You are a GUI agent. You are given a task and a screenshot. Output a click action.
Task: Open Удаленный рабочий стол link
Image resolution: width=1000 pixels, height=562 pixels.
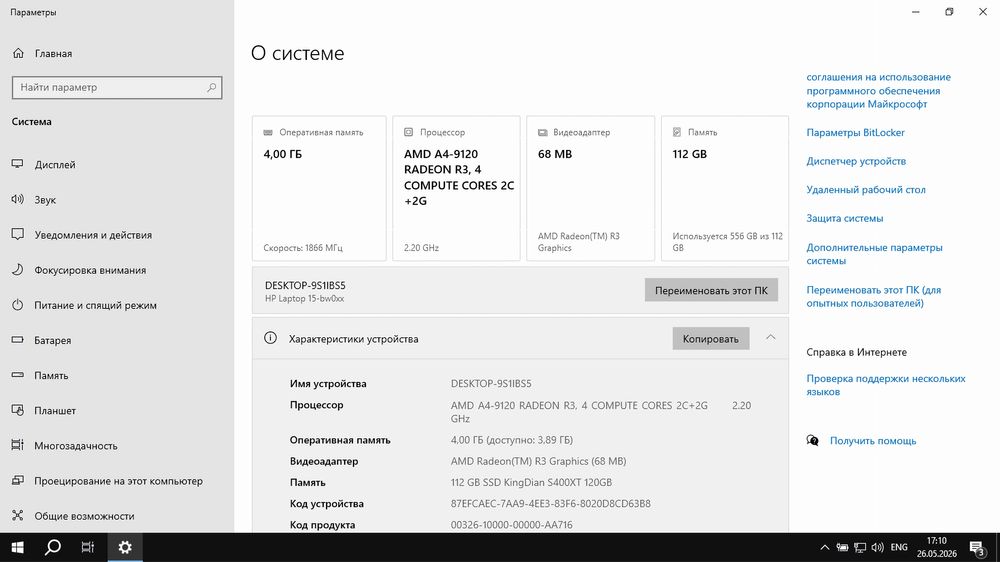click(865, 189)
